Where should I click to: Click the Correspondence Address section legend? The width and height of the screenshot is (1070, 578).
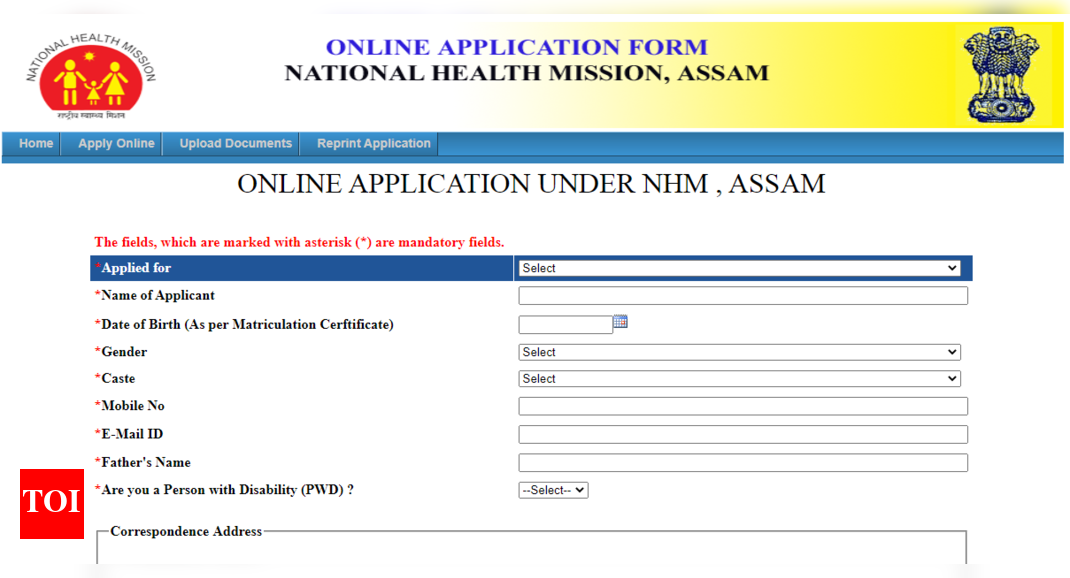186,532
